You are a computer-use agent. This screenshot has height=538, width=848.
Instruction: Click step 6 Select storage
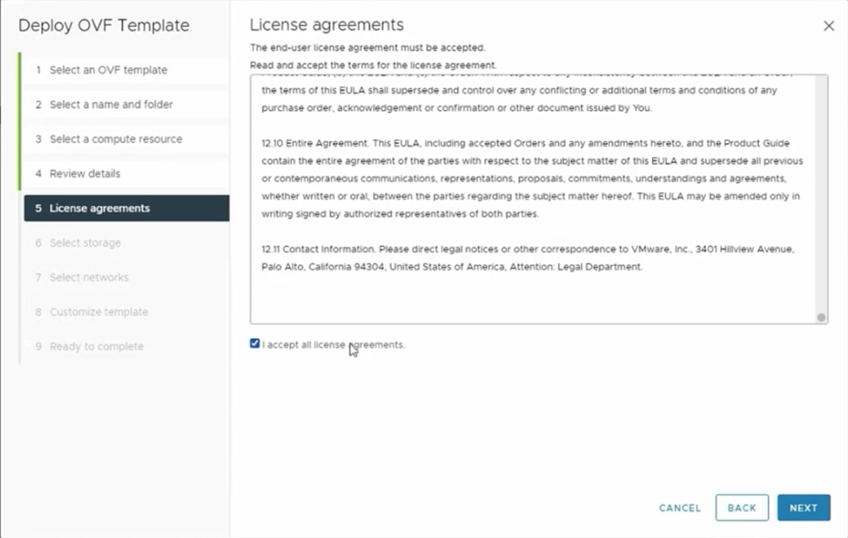(85, 243)
